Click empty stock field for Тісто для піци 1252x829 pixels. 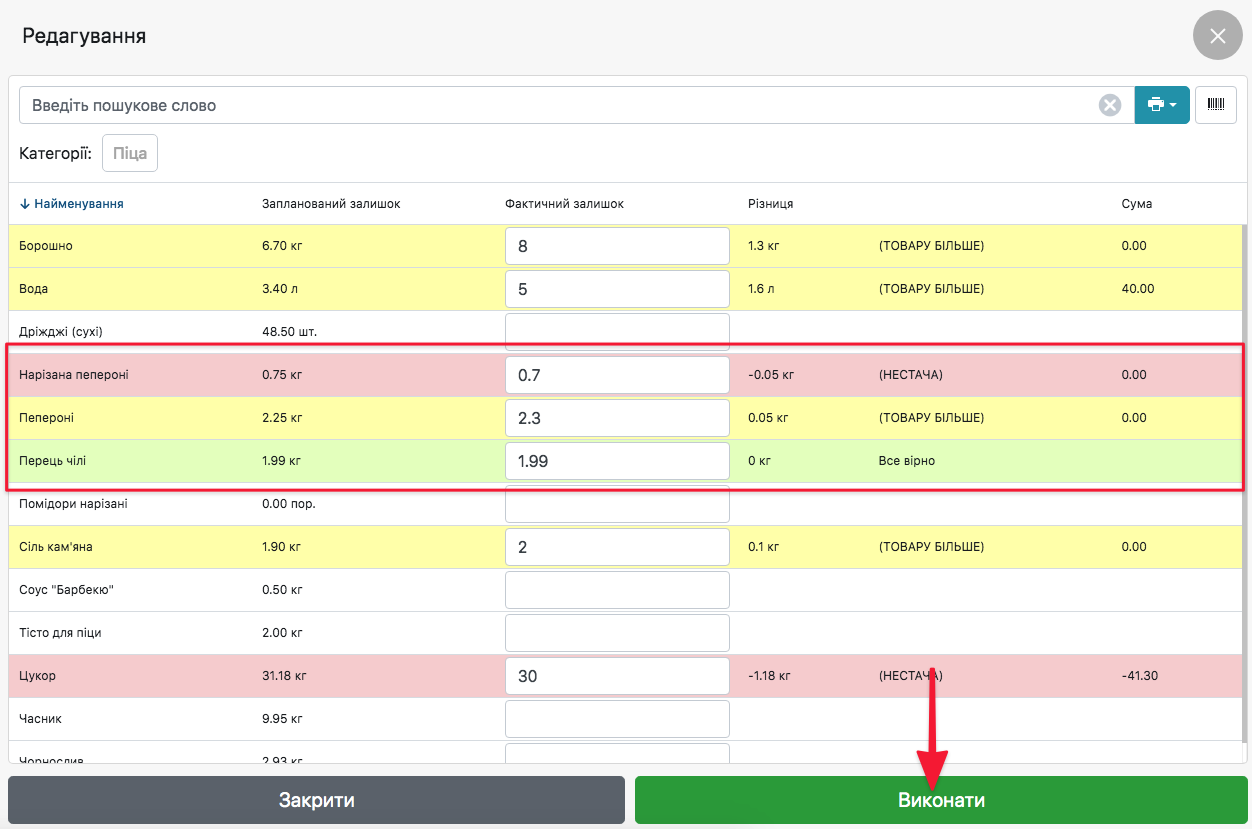coord(617,633)
